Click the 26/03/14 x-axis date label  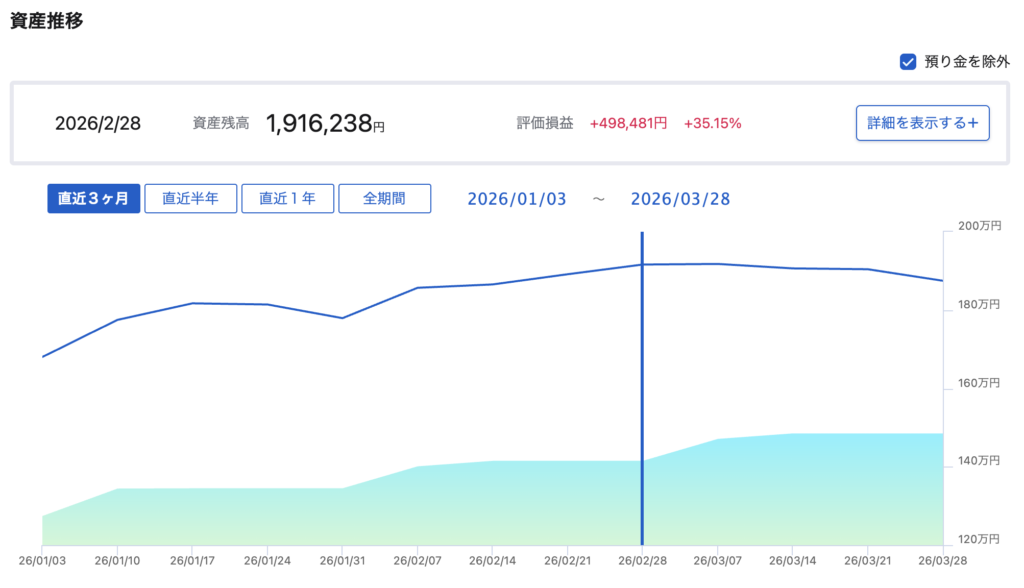point(793,560)
